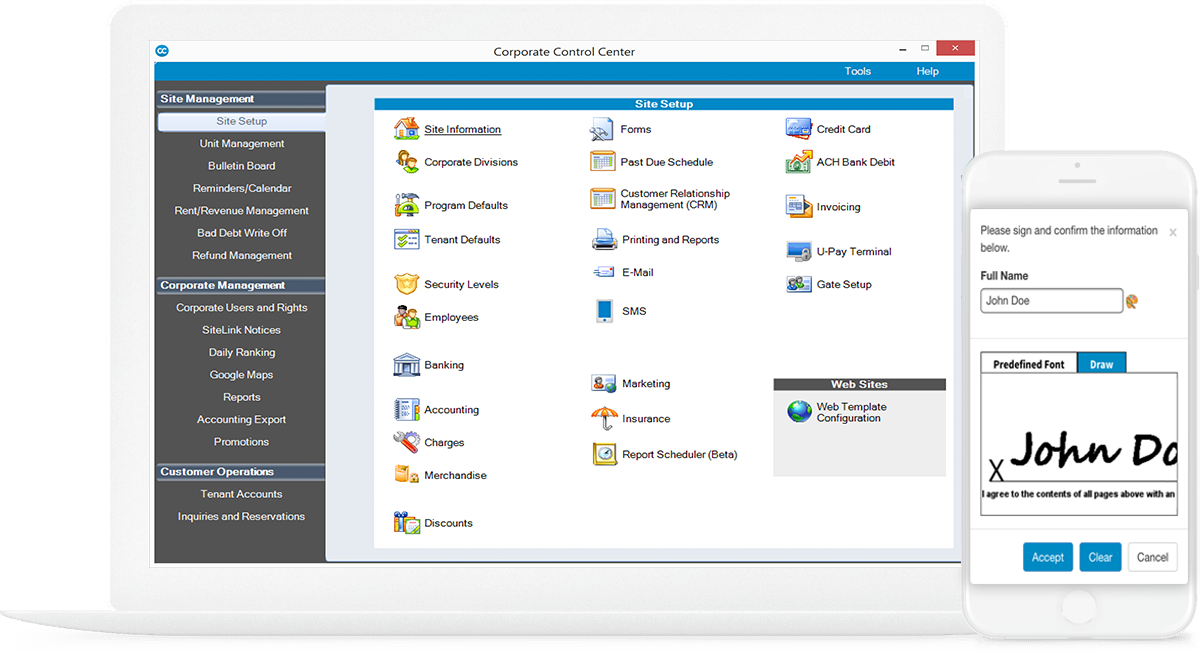Click the Site Management section header
Viewport: 1200px width, 653px height.
[241, 99]
